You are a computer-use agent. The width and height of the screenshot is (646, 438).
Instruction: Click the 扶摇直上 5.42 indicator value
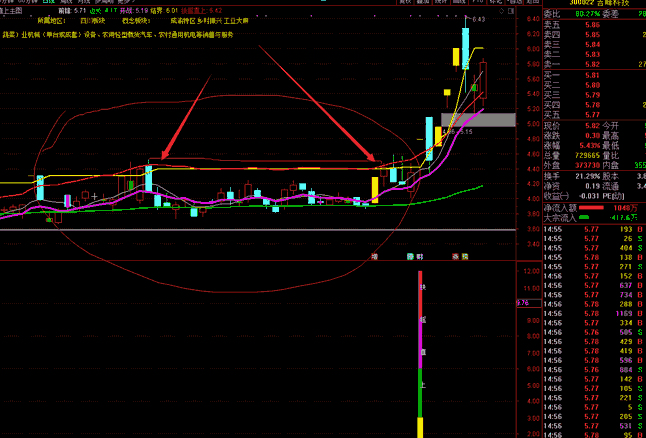[x=201, y=11]
